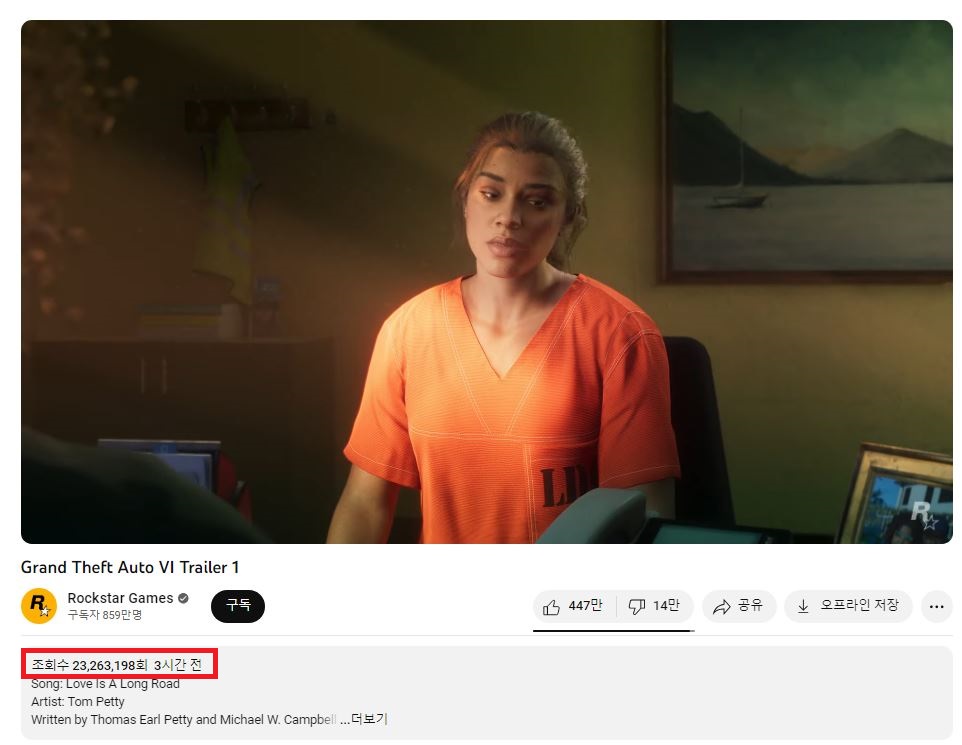Screen dimensions: 962x745
Task: Click the verified checkmark badge
Action: (x=183, y=598)
